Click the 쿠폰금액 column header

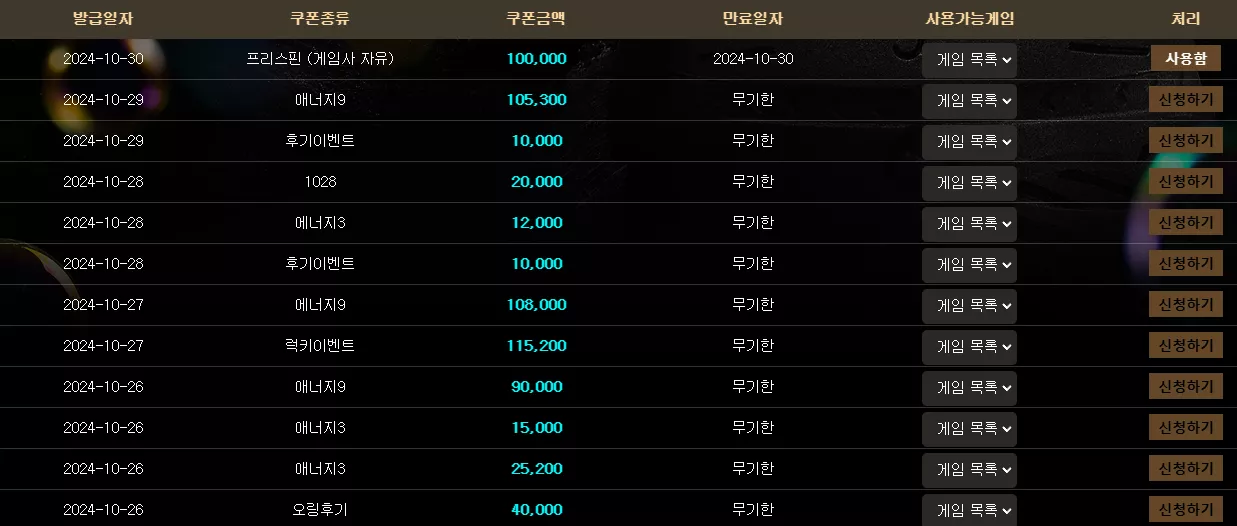click(x=536, y=19)
